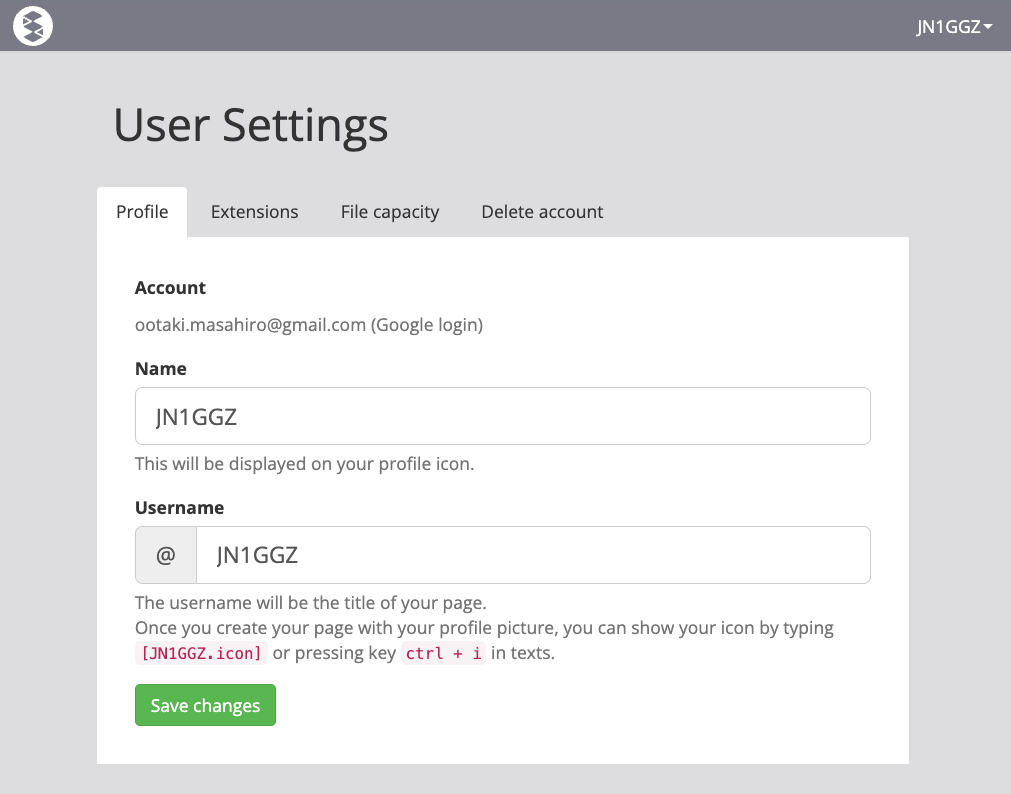This screenshot has height=794, width=1011.
Task: Go to the Delete account tab
Action: (x=542, y=212)
